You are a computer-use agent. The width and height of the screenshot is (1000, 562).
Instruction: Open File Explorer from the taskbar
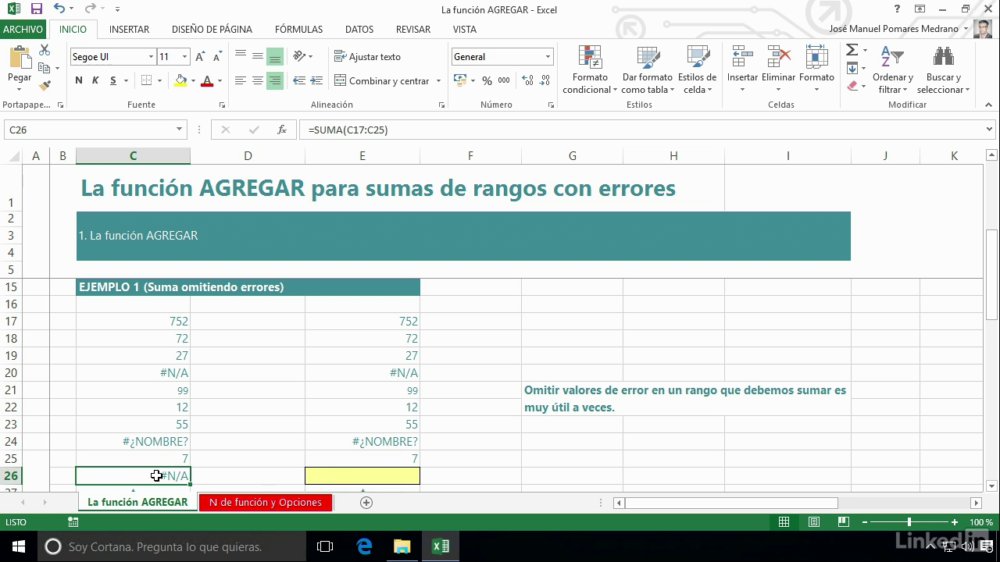click(x=402, y=546)
